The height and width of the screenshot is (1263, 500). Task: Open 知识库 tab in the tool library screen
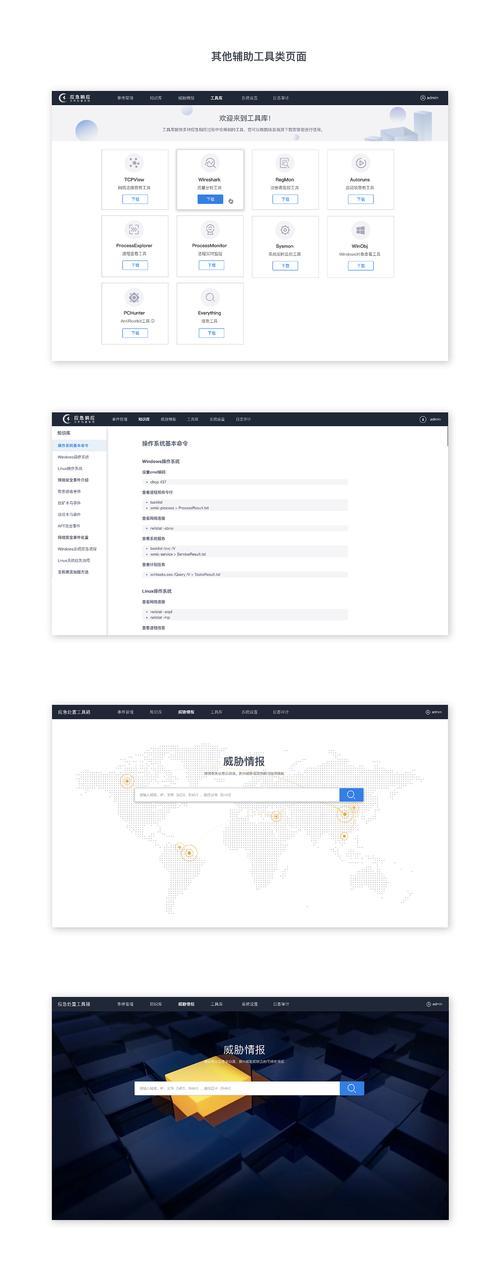[x=156, y=98]
